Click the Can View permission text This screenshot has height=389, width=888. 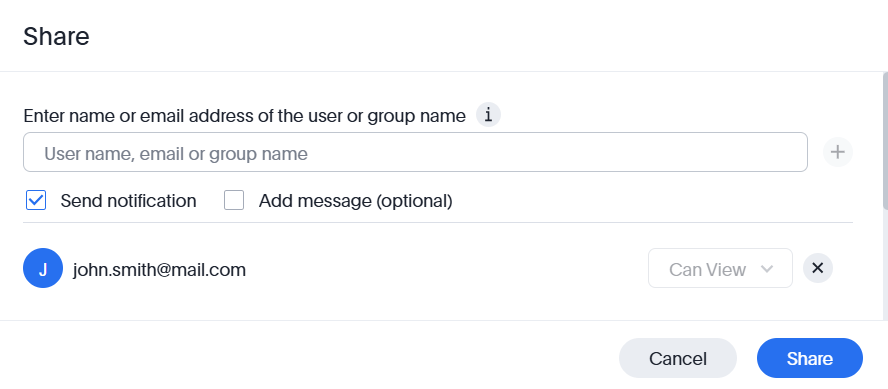pyautogui.click(x=707, y=270)
